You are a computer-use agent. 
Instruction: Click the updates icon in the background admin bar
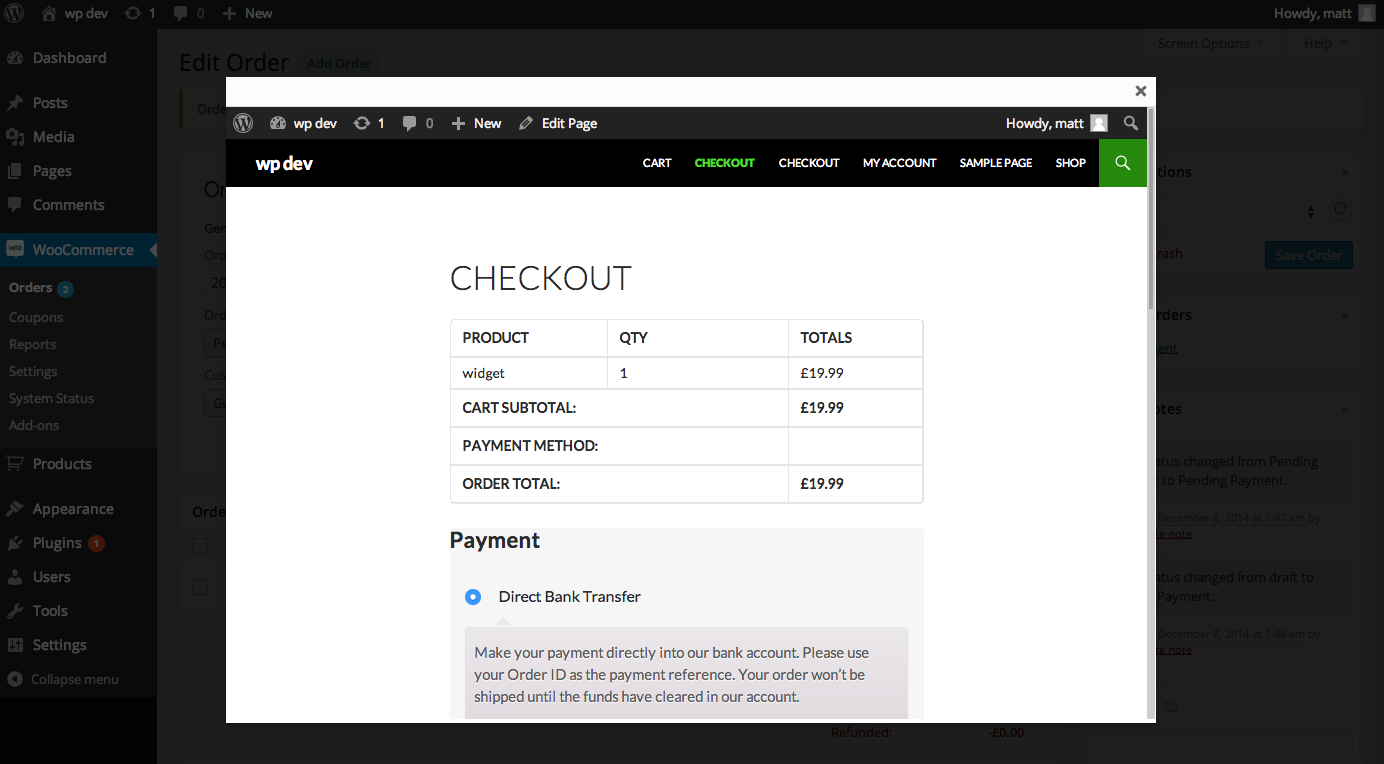pos(133,13)
